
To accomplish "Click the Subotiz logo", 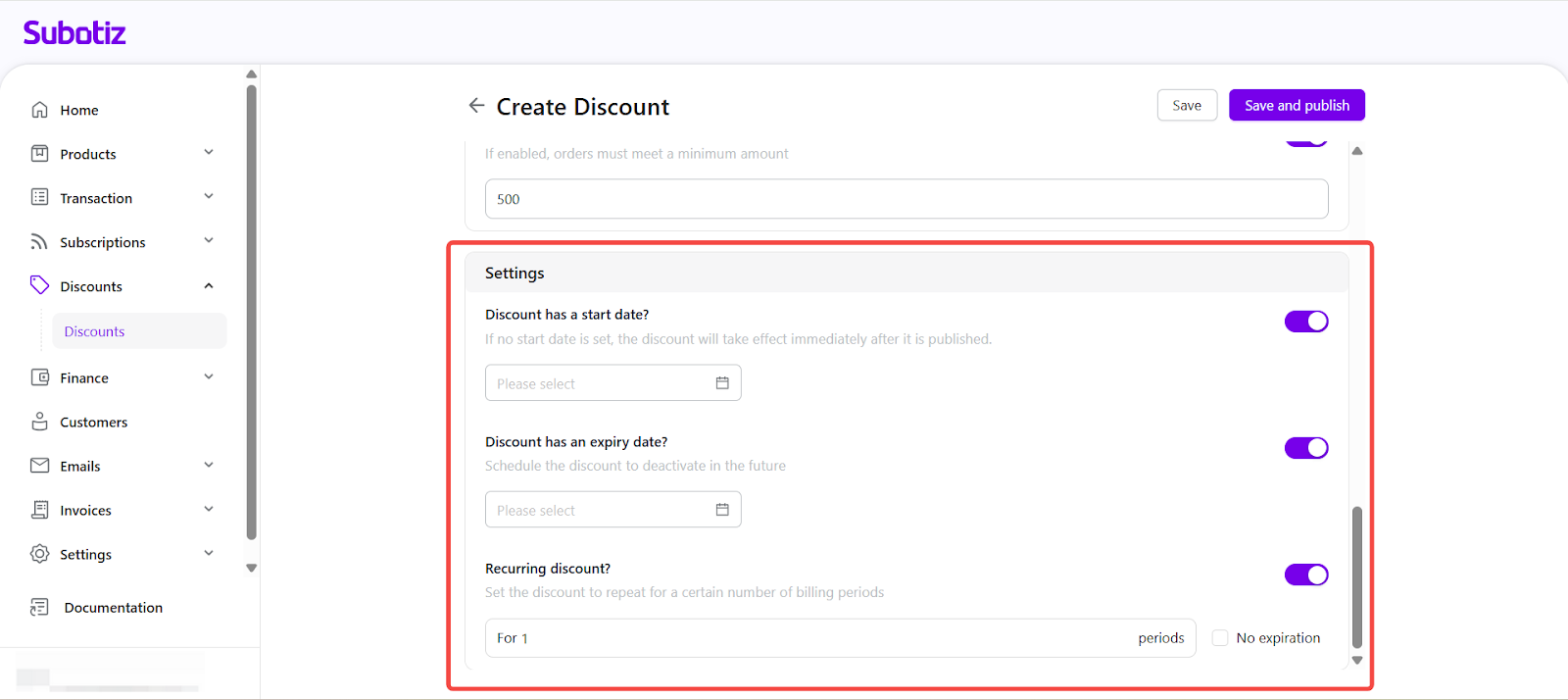I will pos(74,33).
